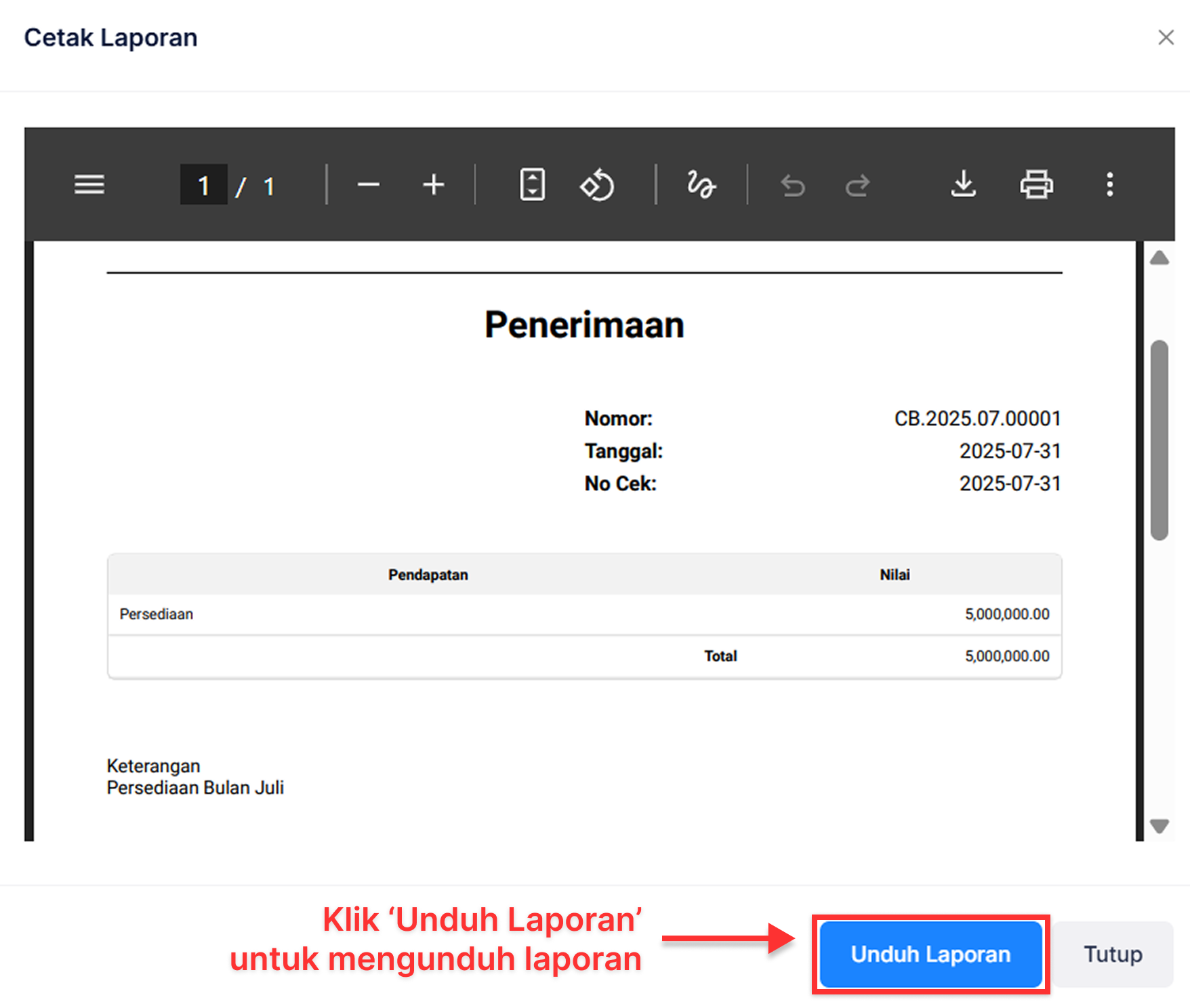Click the scroll down arrow
This screenshot has width=1190, height=1008.
[x=1160, y=826]
